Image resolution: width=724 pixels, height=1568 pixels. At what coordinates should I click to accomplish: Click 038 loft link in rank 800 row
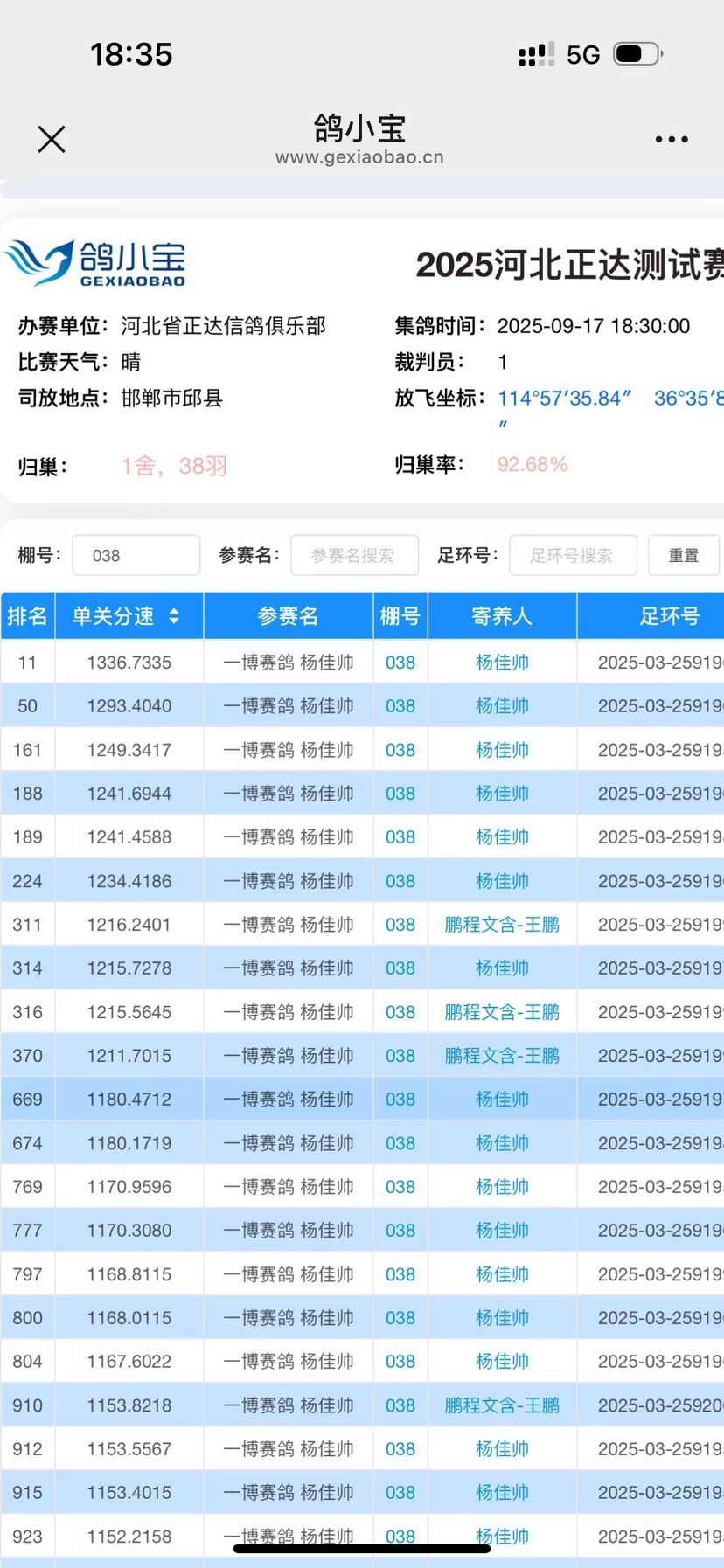[x=400, y=1318]
